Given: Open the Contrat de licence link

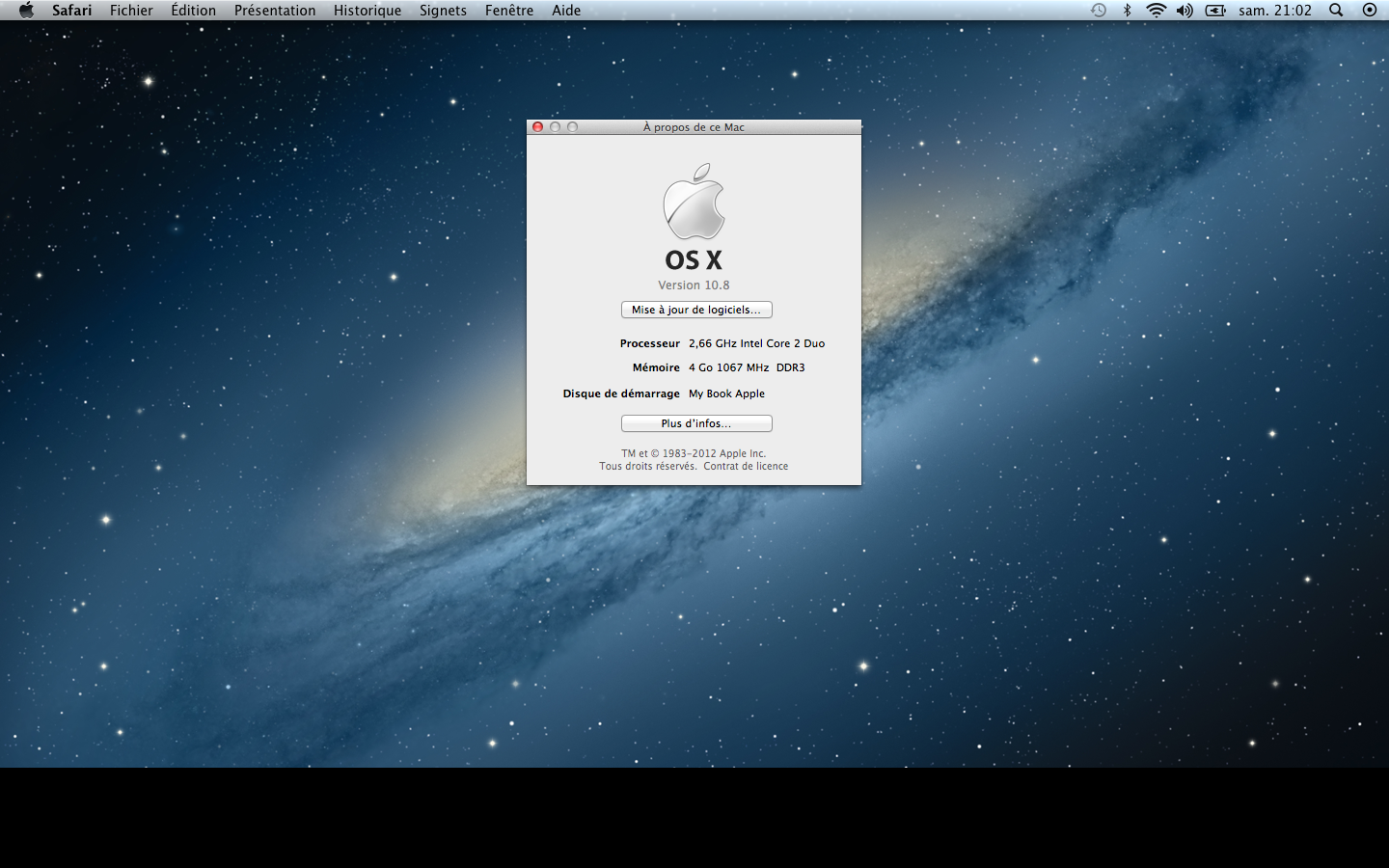Looking at the screenshot, I should point(745,466).
